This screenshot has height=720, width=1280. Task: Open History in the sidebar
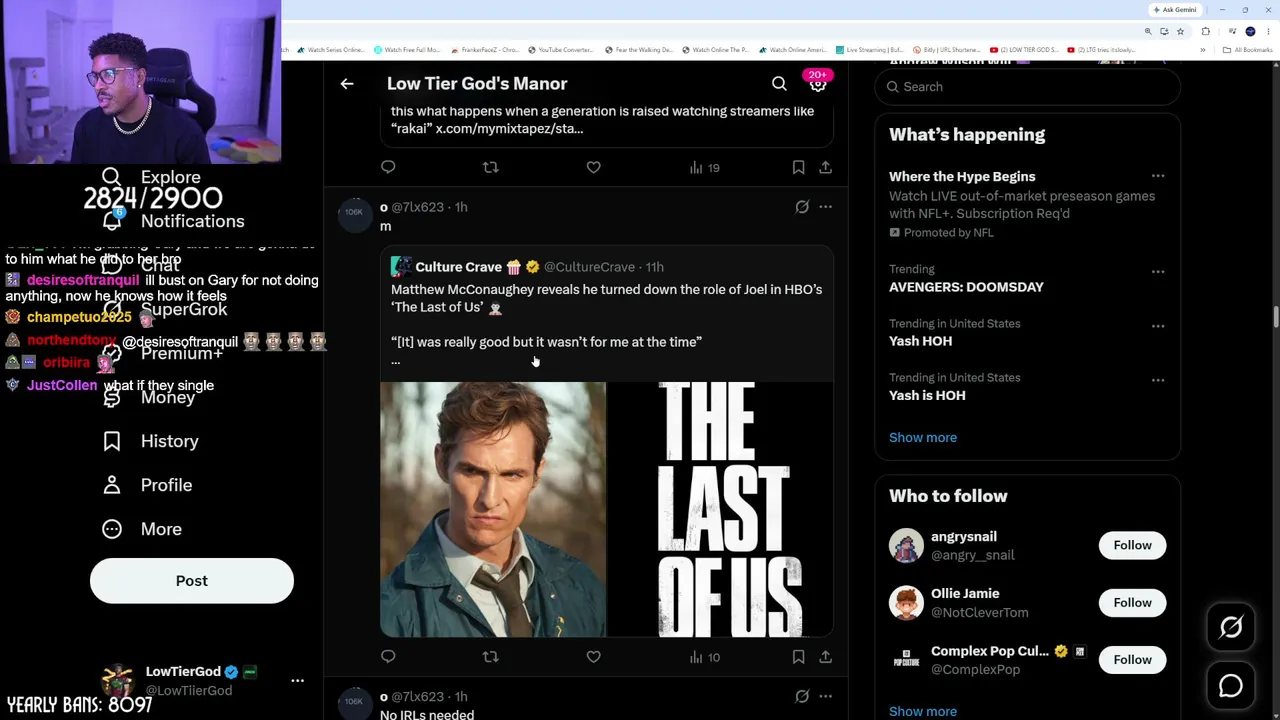tap(151, 441)
